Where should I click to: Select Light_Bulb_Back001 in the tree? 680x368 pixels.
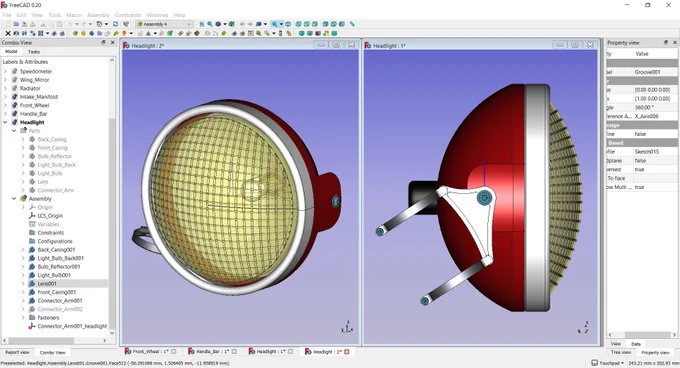click(60, 258)
